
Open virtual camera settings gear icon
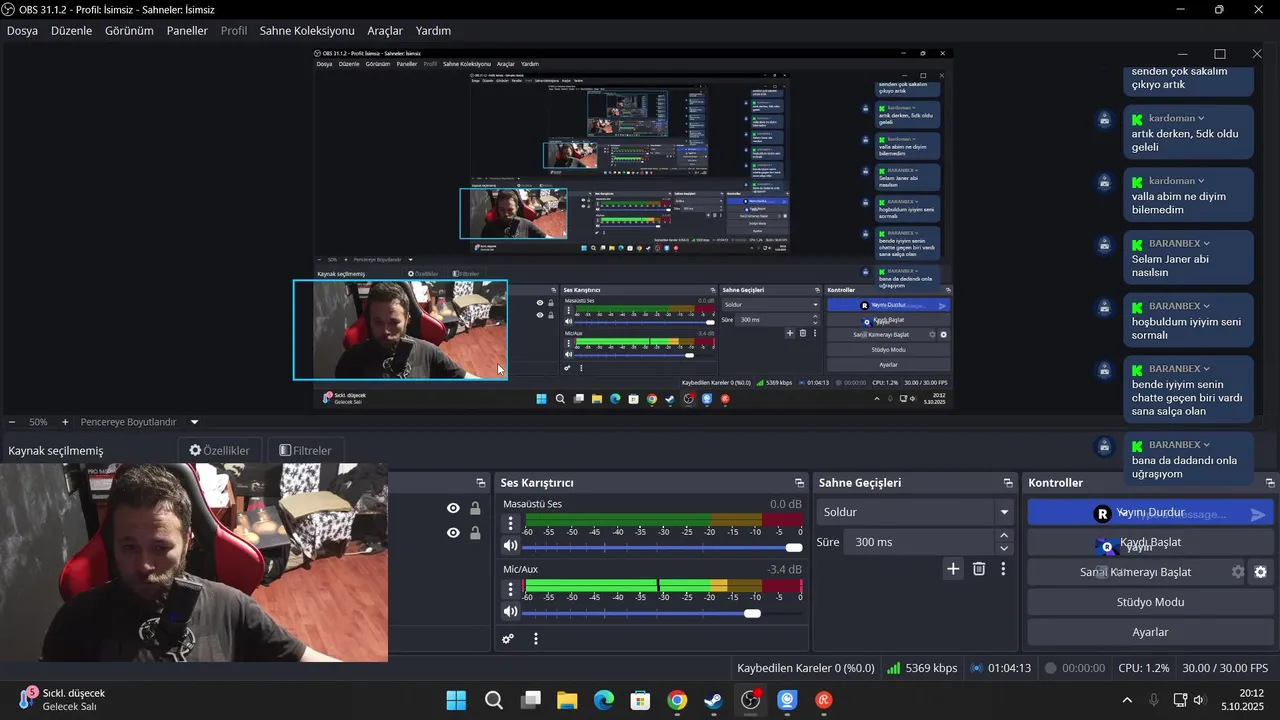pos(1260,572)
